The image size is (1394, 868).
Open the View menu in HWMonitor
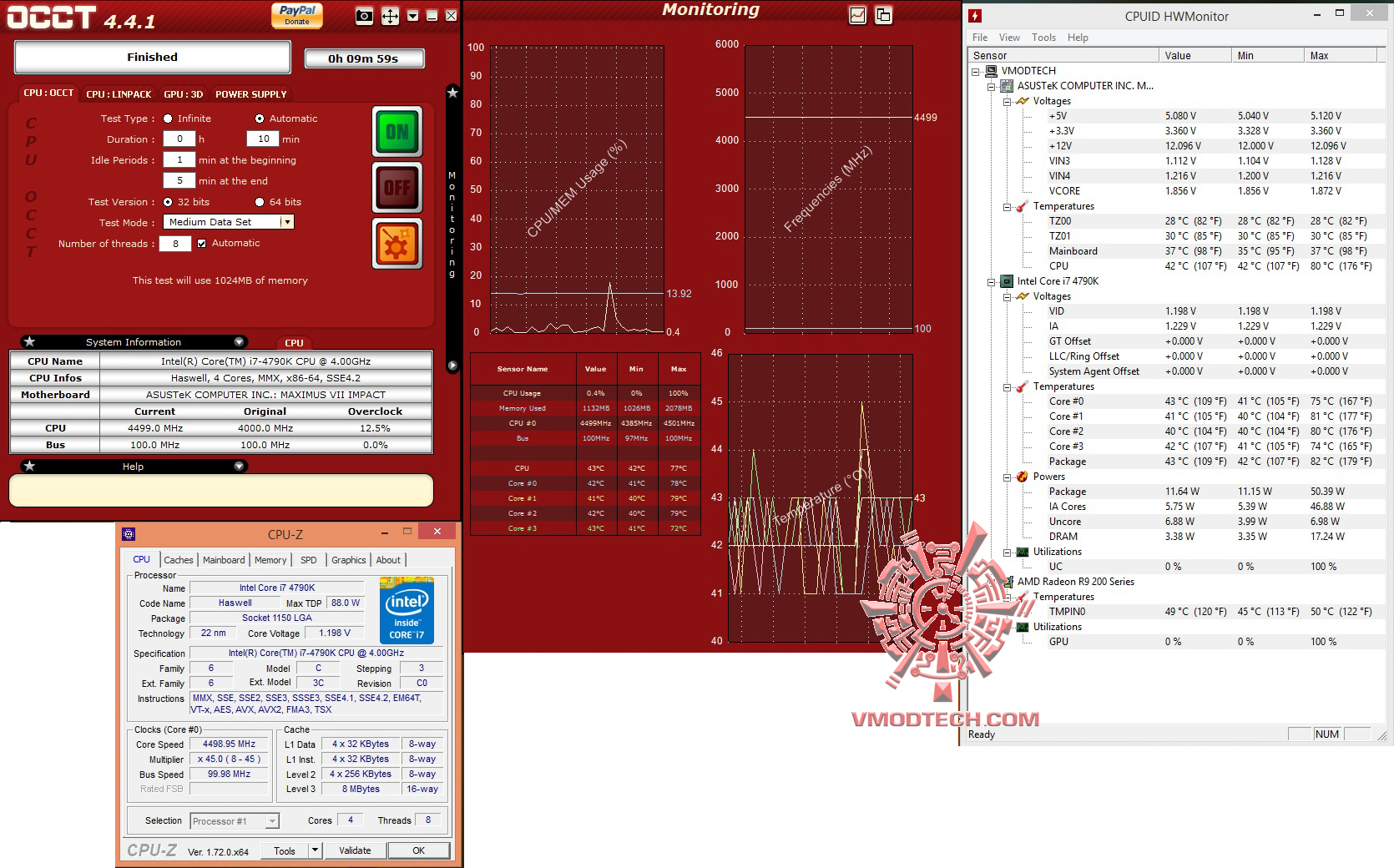1009,38
